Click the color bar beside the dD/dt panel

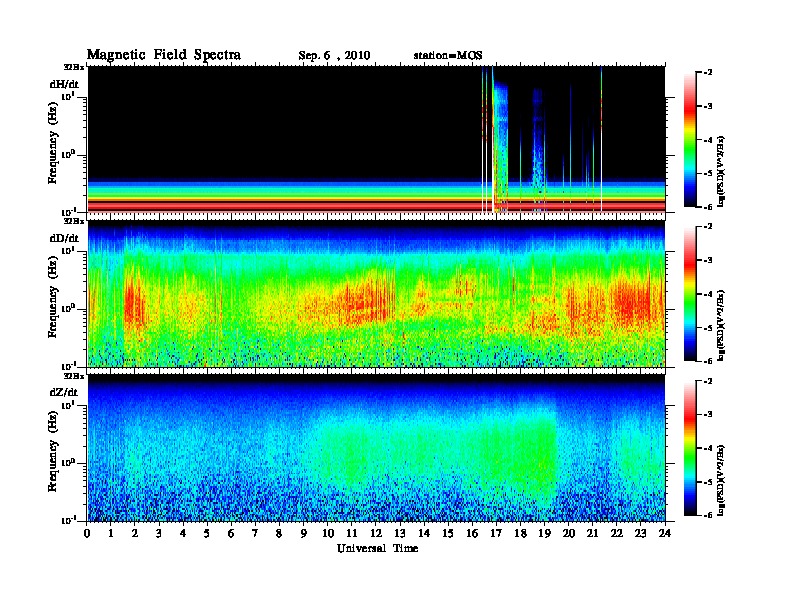tap(689, 294)
